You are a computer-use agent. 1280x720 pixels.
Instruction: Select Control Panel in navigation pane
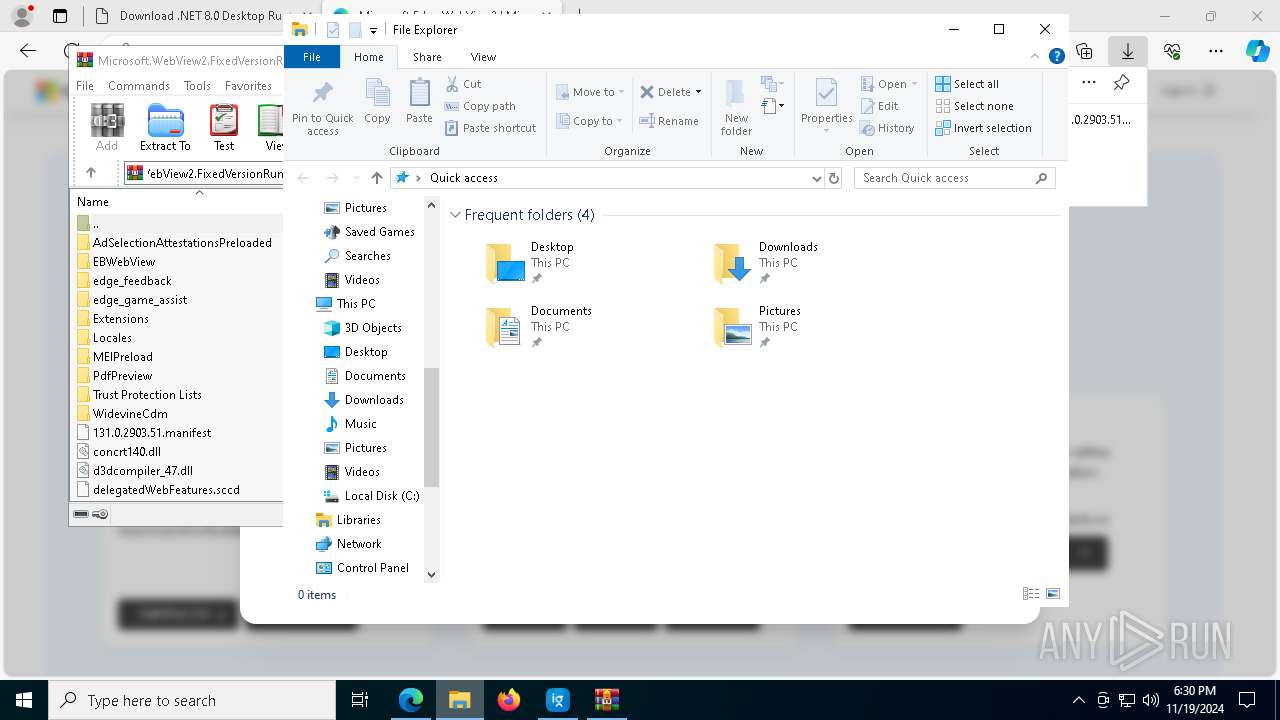click(x=363, y=568)
